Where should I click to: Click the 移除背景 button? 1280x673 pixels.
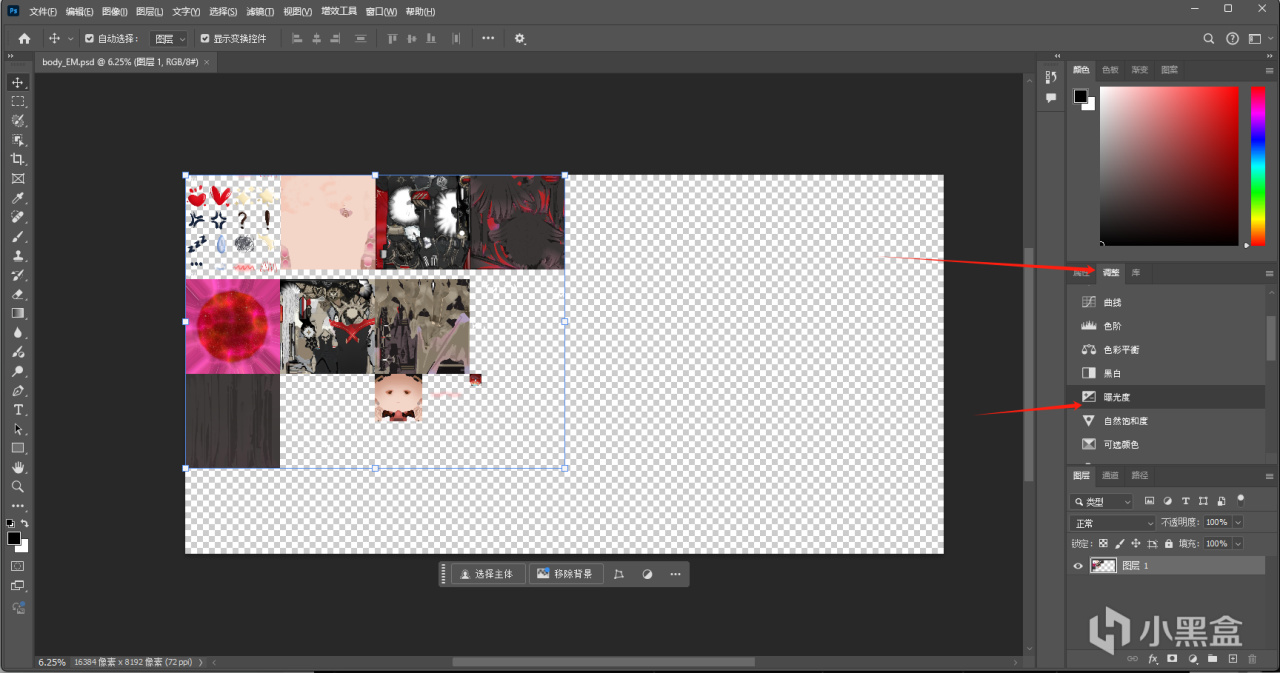[566, 574]
